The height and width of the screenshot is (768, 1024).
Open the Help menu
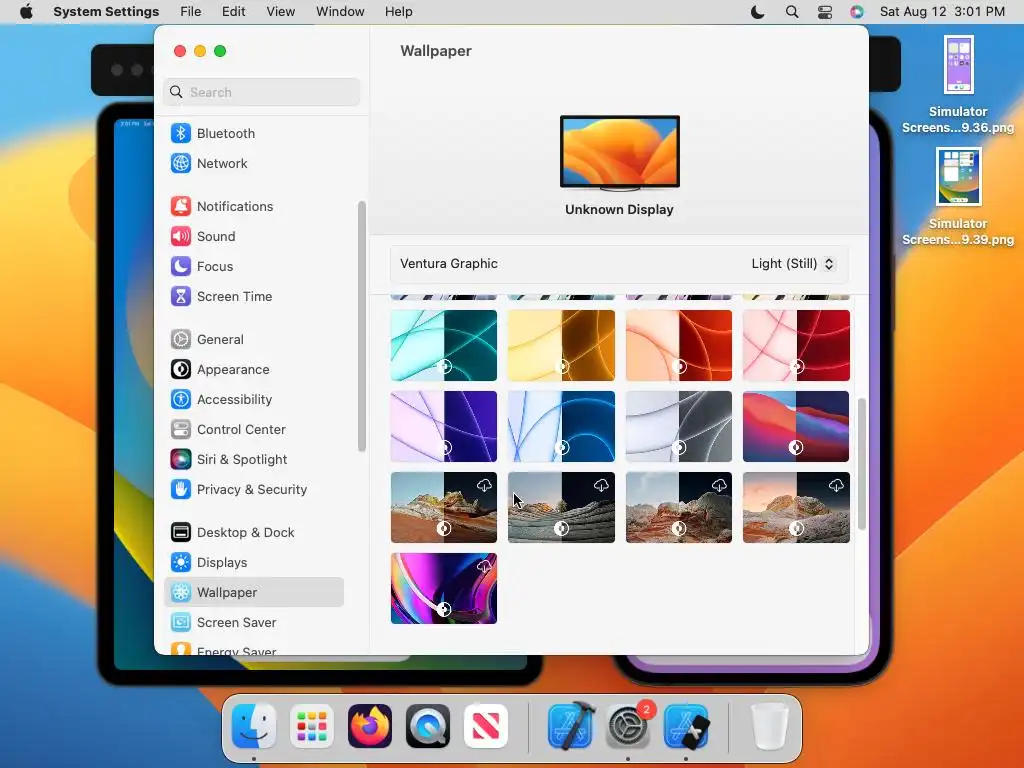pyautogui.click(x=398, y=12)
